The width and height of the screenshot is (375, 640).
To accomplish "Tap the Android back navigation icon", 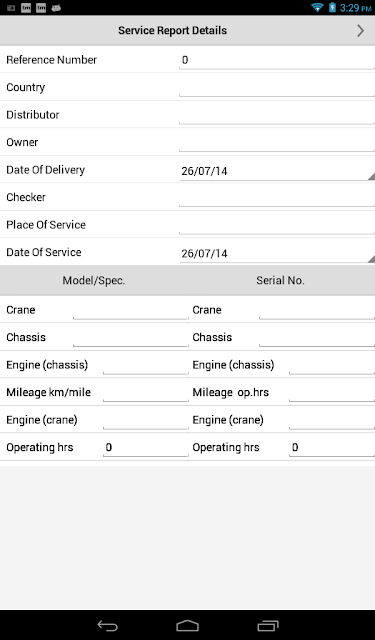I will 107,625.
